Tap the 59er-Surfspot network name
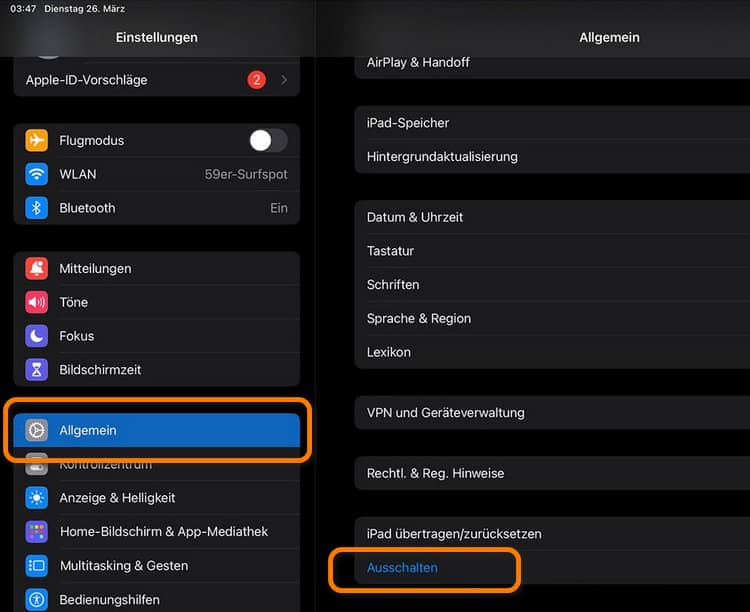Screen dimensions: 750x612 coord(246,174)
